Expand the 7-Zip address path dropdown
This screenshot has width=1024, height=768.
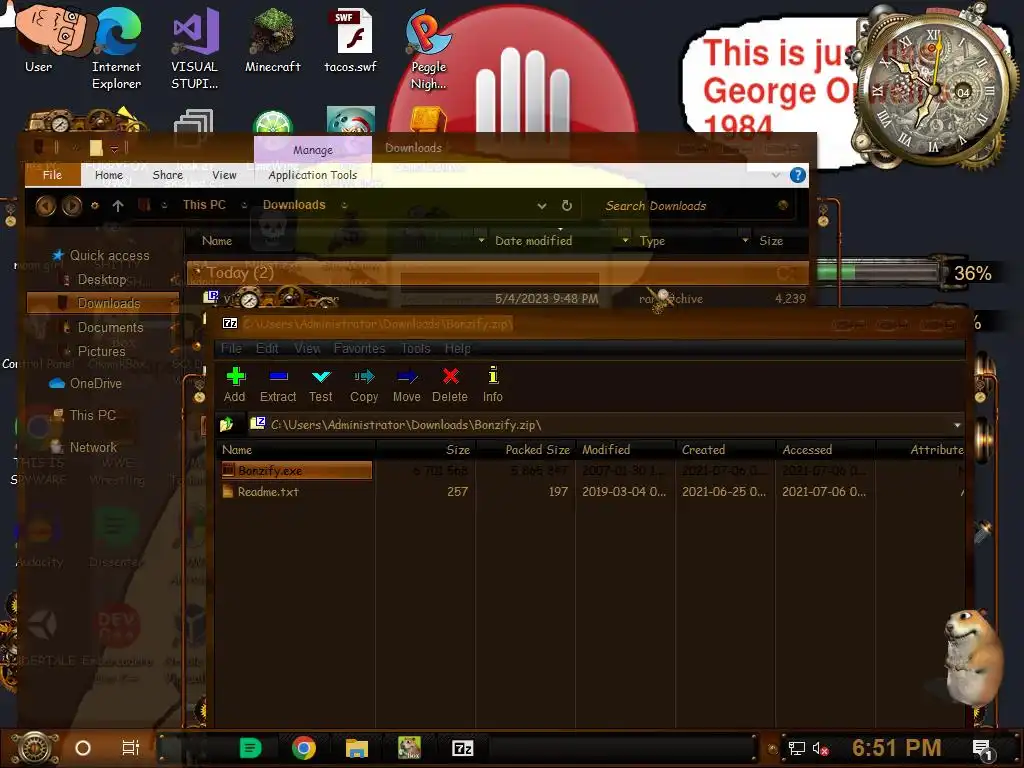pos(957,425)
